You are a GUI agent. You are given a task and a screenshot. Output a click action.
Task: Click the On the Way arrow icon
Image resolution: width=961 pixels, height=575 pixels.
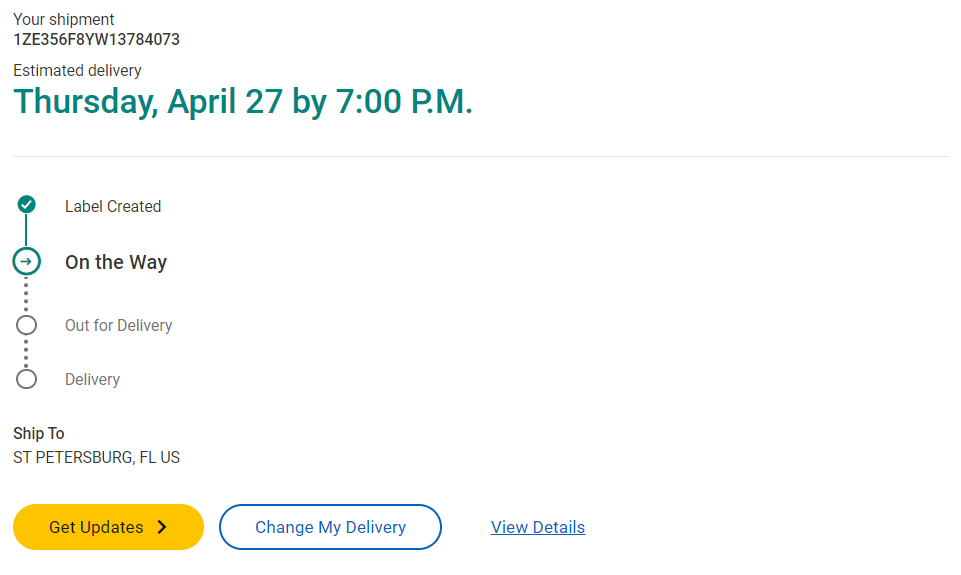tap(27, 261)
